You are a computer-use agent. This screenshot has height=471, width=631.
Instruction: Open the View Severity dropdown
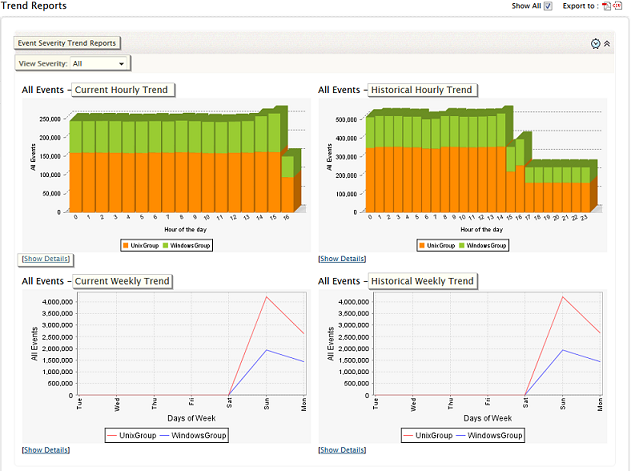(x=99, y=64)
